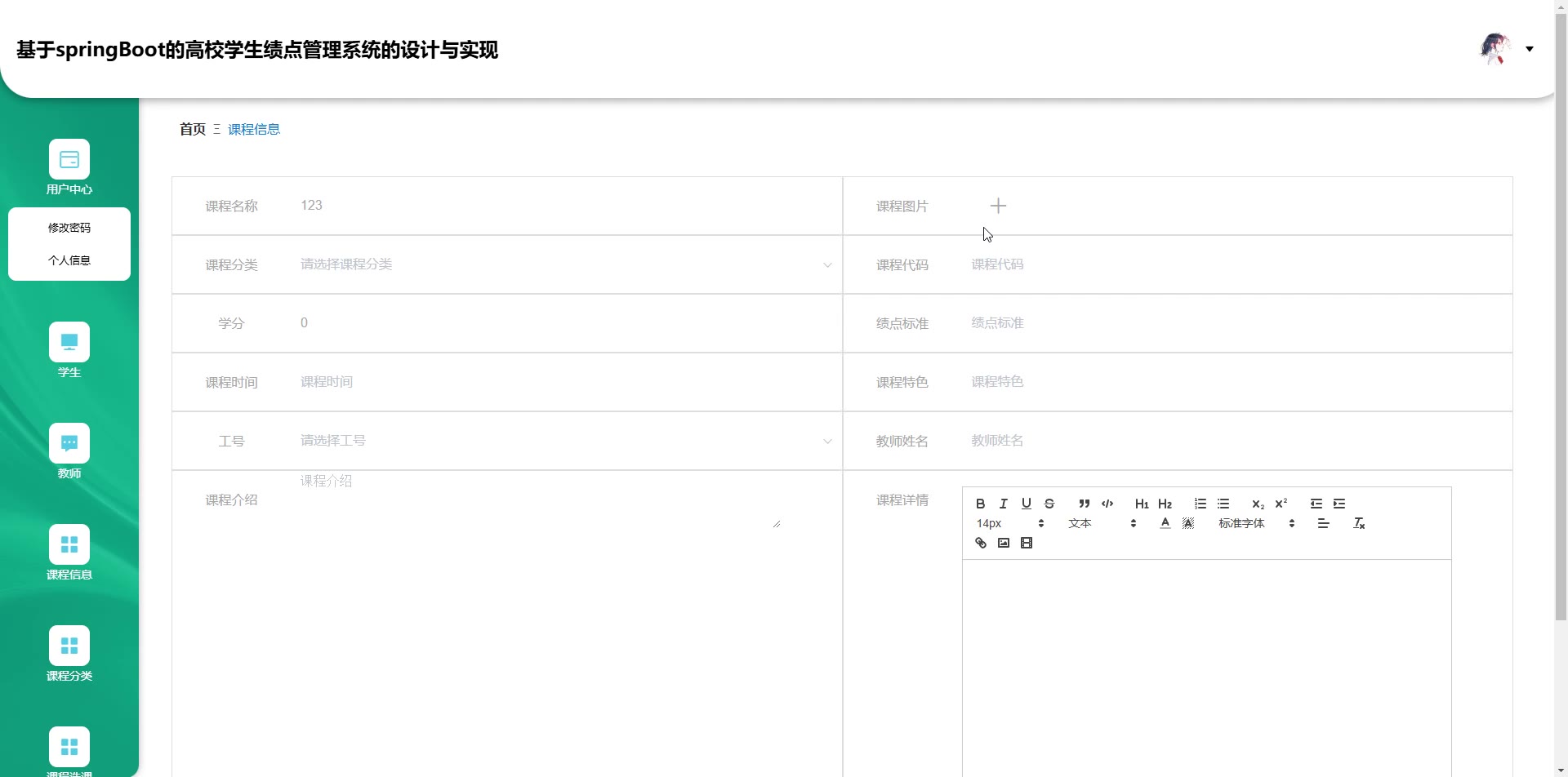
Task: Apply subscript formatting
Action: (1258, 504)
